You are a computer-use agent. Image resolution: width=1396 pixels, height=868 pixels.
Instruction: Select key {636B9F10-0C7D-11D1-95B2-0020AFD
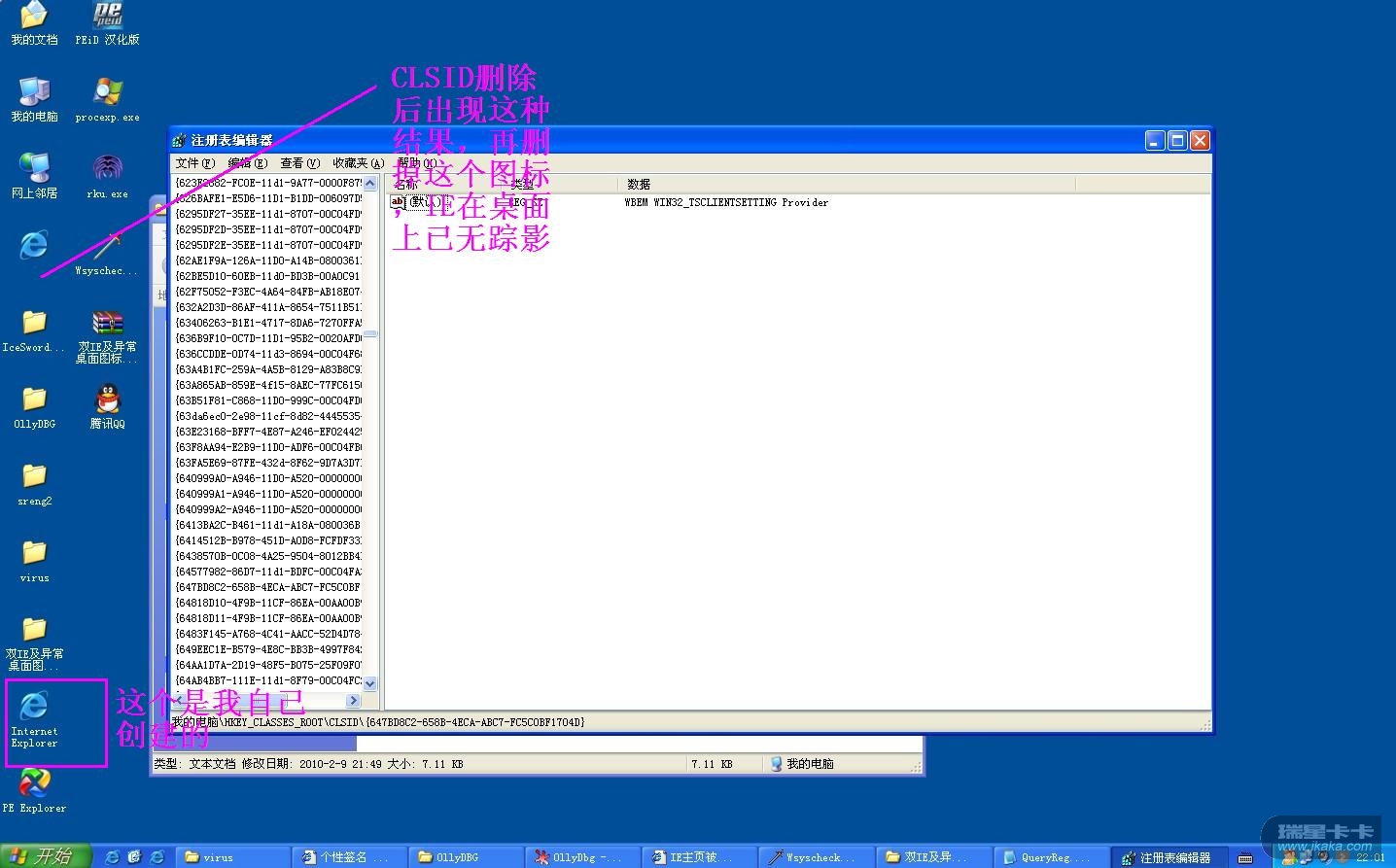click(x=268, y=338)
